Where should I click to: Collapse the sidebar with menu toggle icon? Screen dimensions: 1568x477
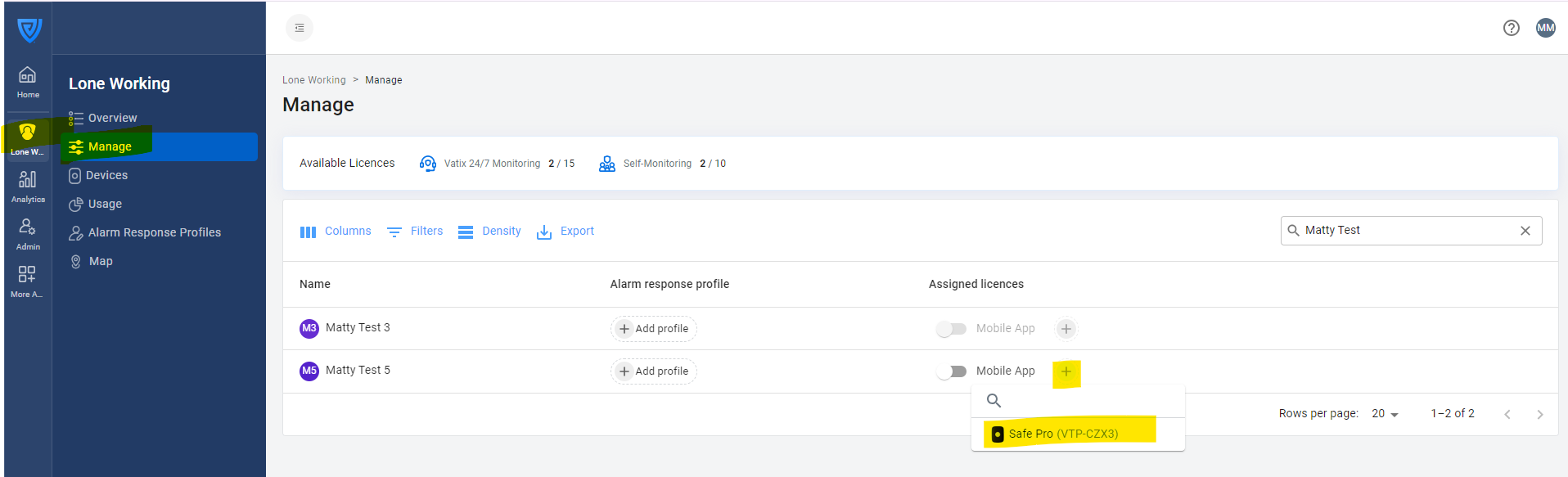coord(300,28)
